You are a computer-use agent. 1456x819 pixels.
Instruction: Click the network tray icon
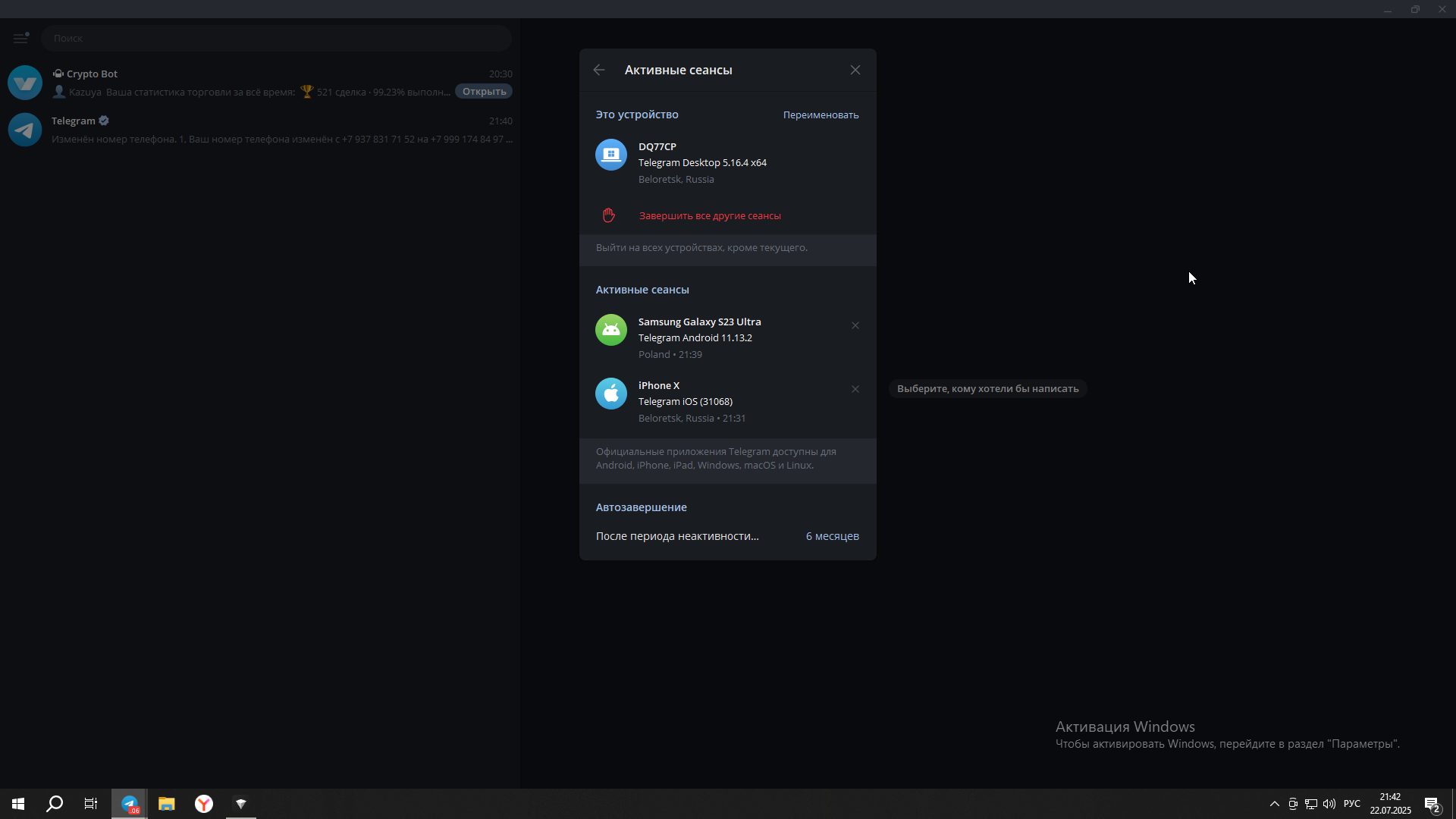[1311, 804]
